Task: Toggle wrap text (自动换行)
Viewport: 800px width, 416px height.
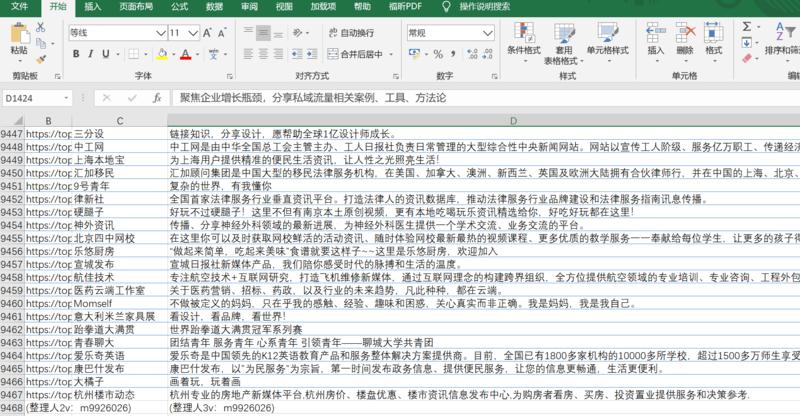Action: (x=351, y=33)
